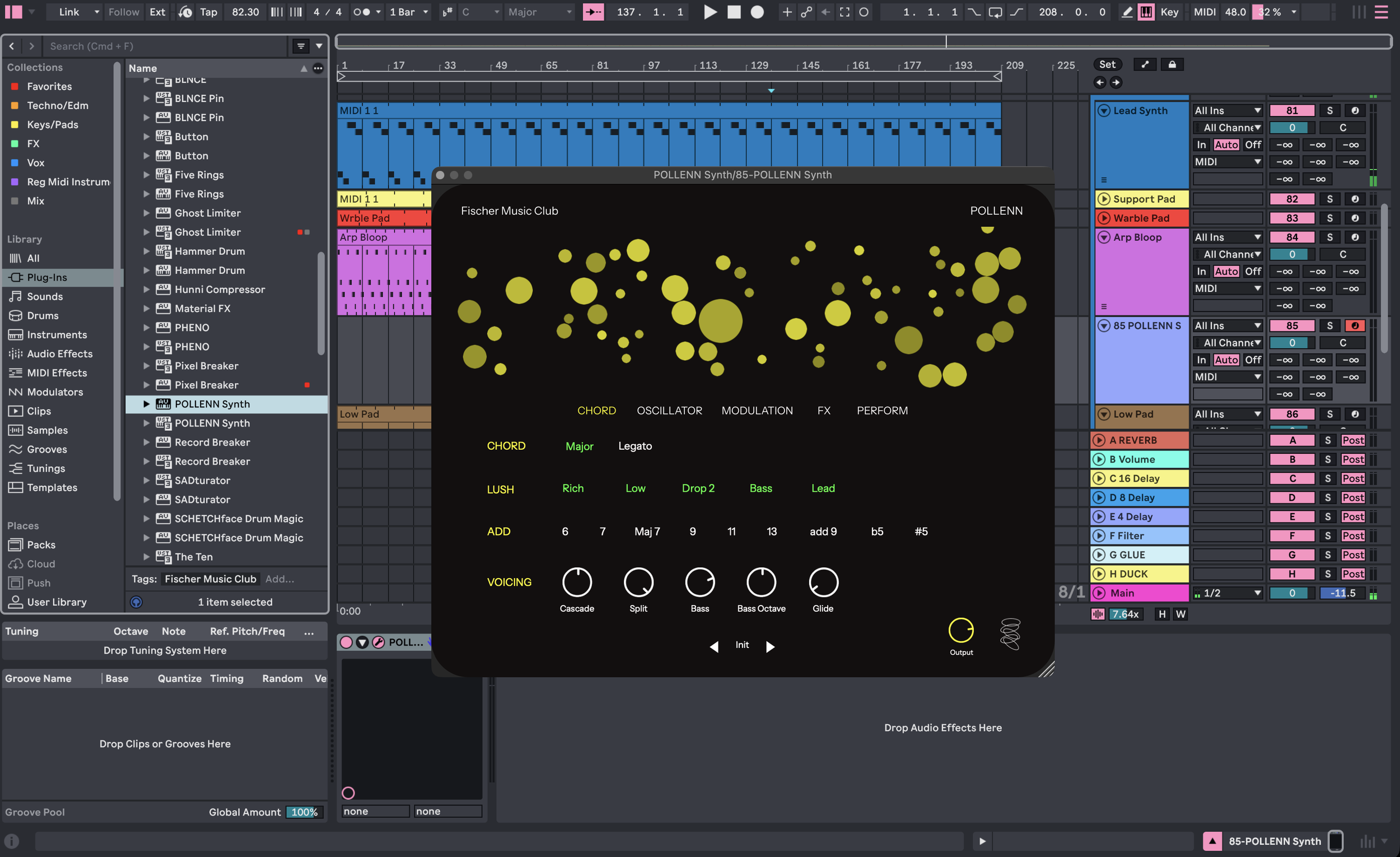This screenshot has height=857, width=1400.
Task: Select the Favorites red collection
Action: tap(49, 86)
